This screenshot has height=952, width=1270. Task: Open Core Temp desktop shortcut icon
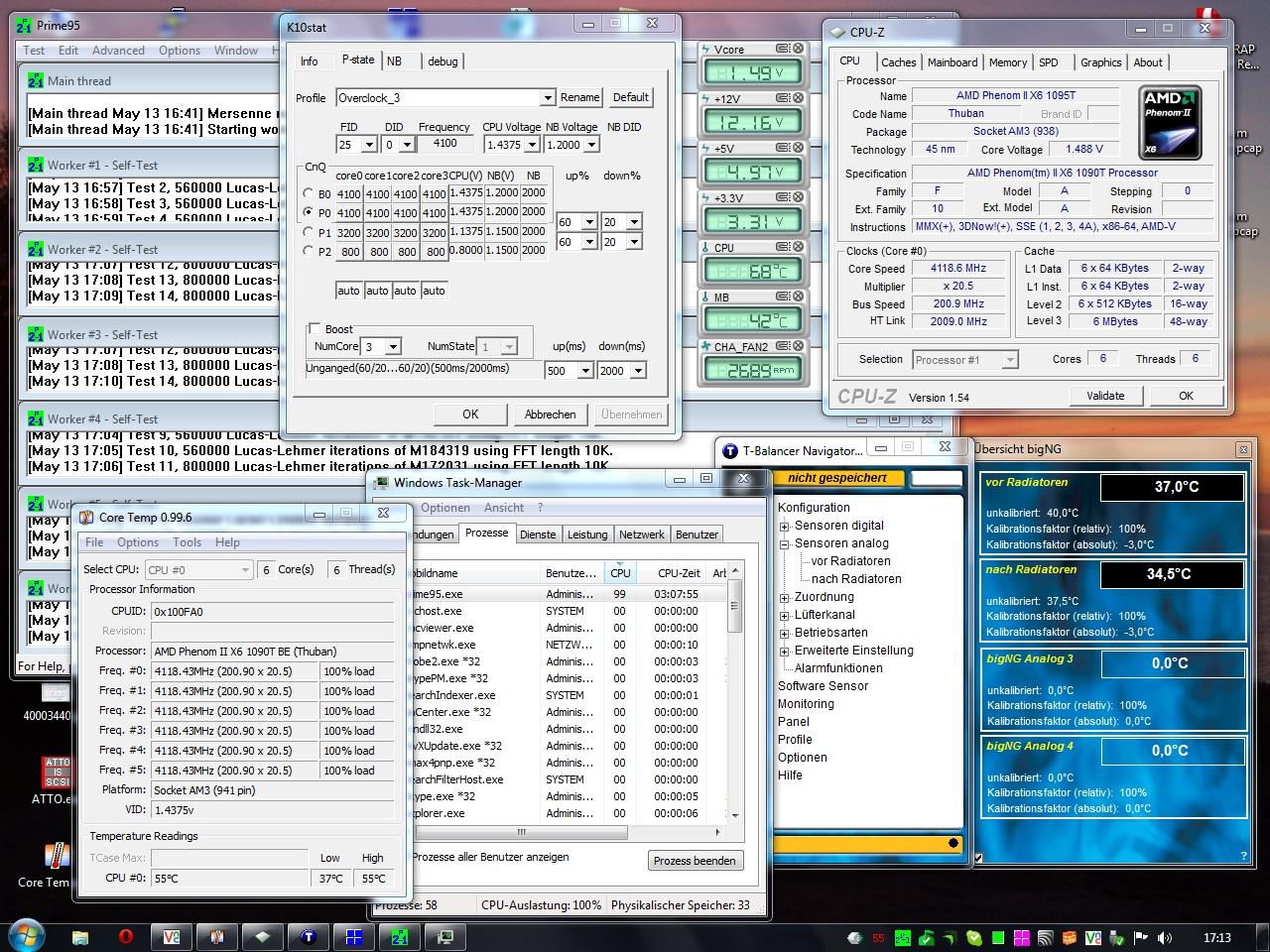tap(57, 858)
